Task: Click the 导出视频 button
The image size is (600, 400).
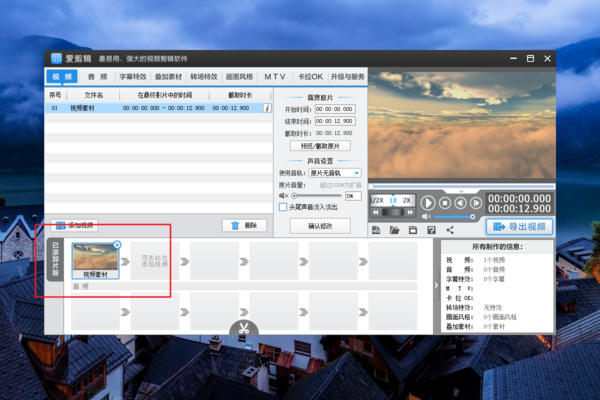Action: (x=520, y=227)
